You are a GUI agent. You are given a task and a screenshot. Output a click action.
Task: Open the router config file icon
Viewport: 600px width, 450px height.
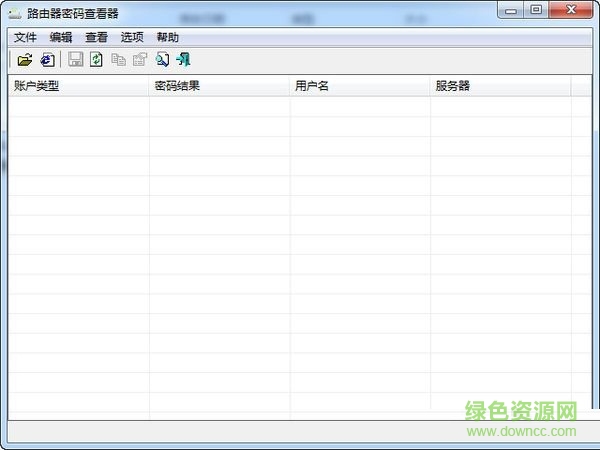24,60
